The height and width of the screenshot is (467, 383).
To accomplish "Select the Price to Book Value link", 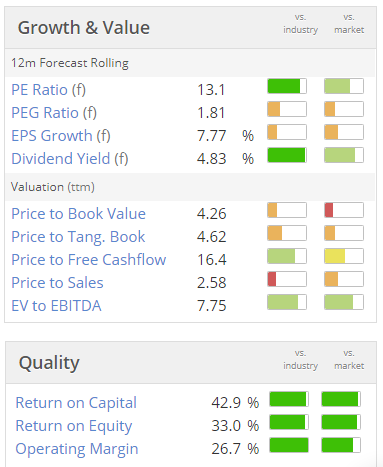I will click(78, 214).
